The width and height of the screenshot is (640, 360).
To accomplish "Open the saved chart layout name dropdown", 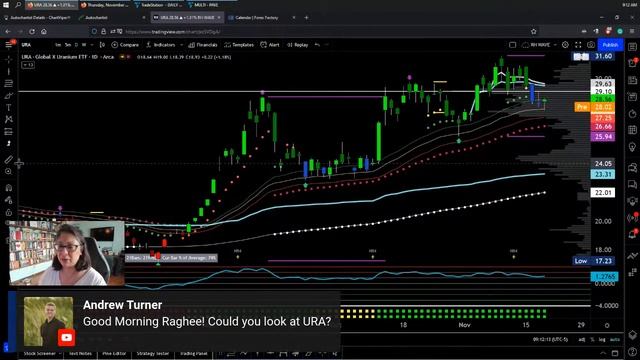I will tap(539, 45).
